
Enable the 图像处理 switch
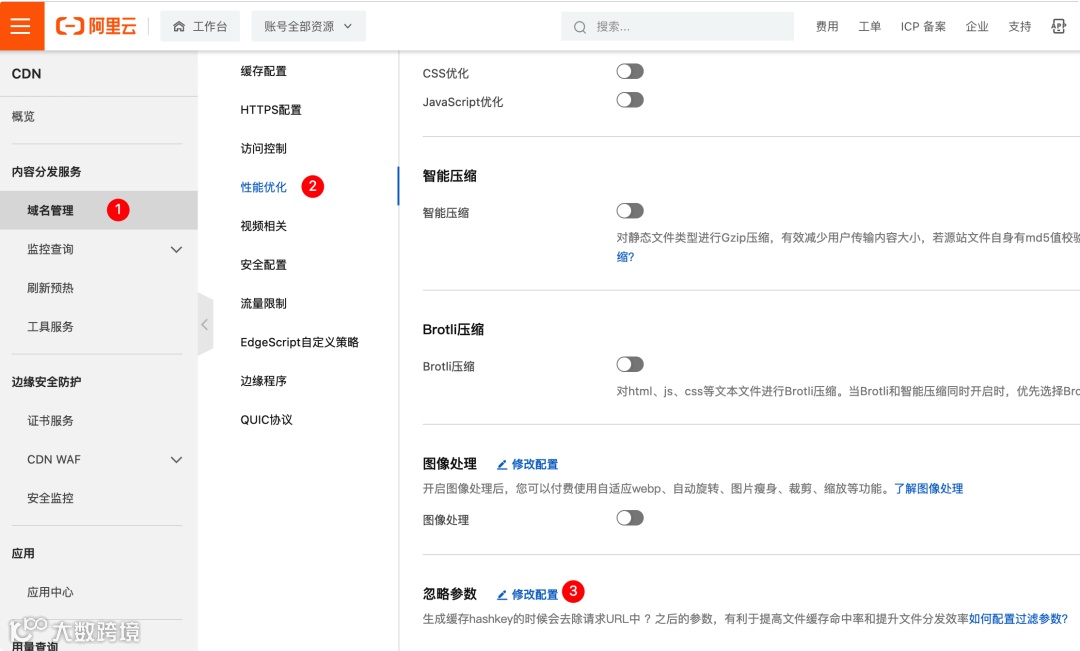630,518
